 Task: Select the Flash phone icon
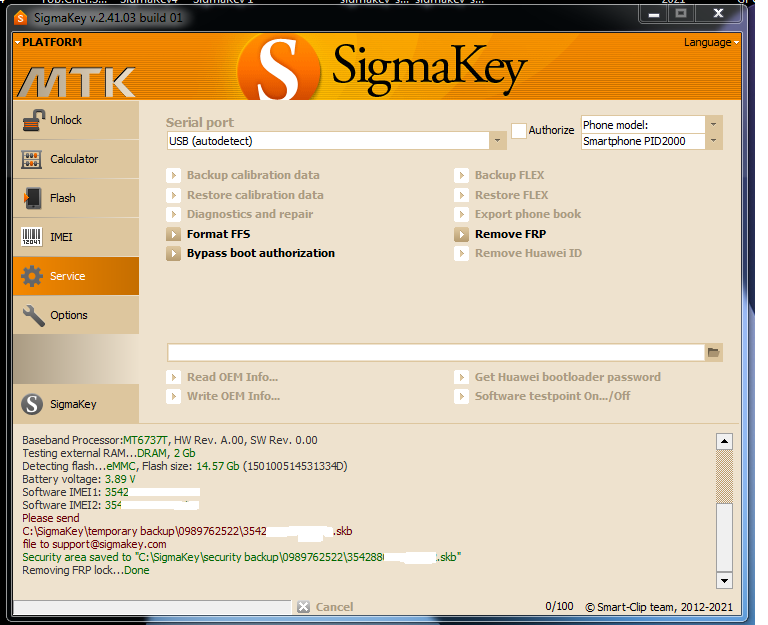pyautogui.click(x=33, y=198)
